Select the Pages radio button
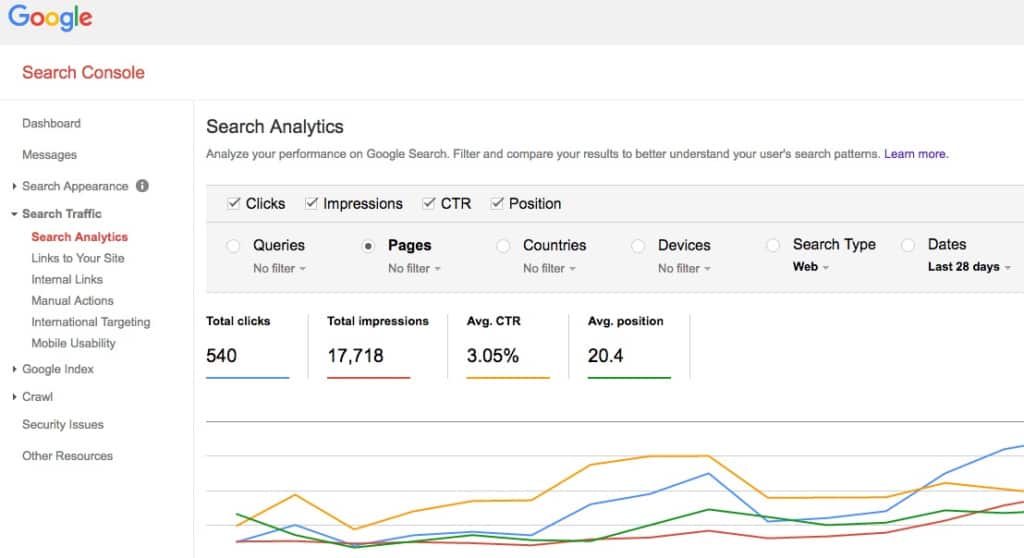This screenshot has width=1024, height=558. tap(368, 246)
